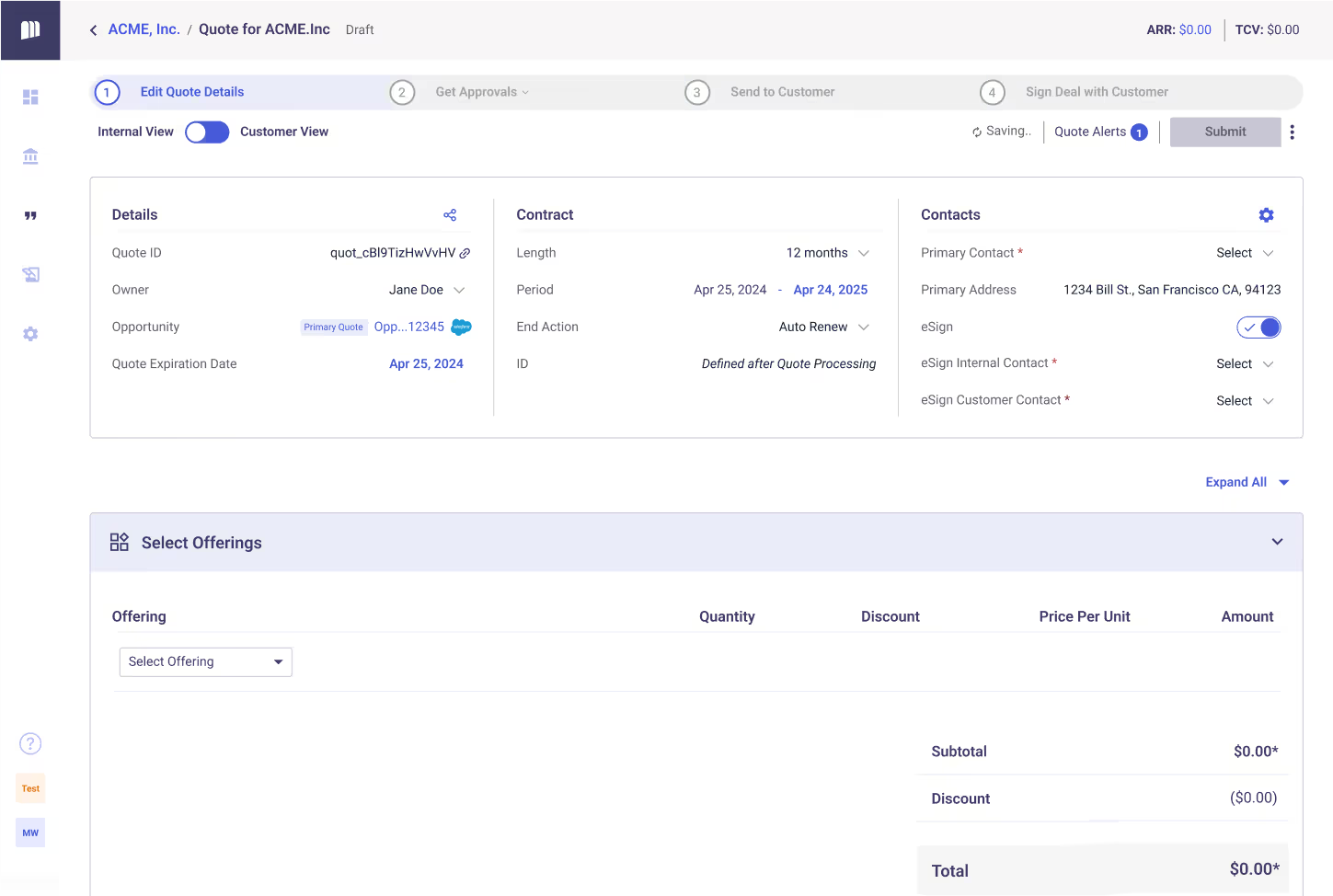Viewport: 1333px width, 896px height.
Task: Click the ARR $0.00 value
Action: [1195, 29]
